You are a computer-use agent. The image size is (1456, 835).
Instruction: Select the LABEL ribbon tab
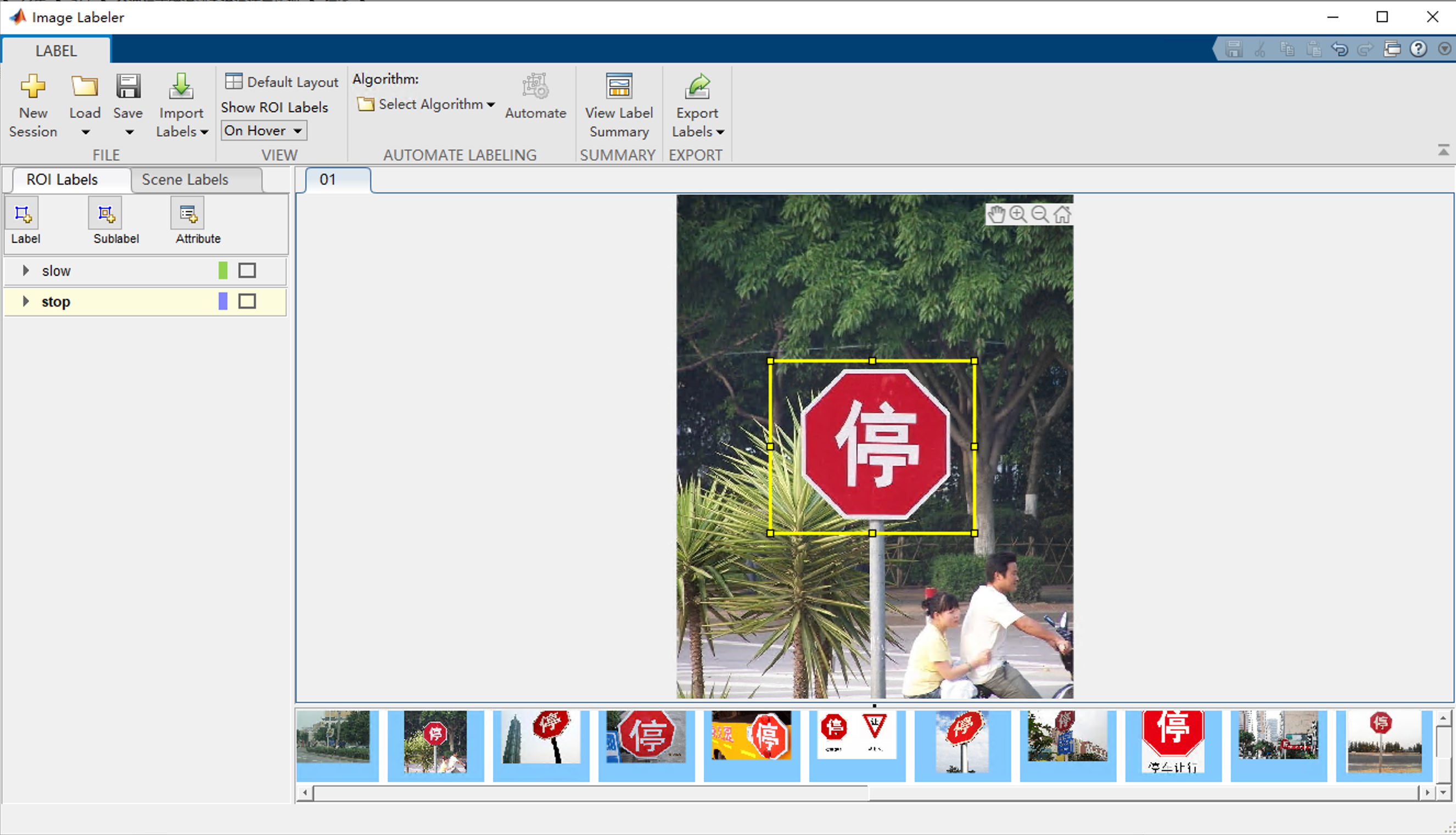[56, 51]
